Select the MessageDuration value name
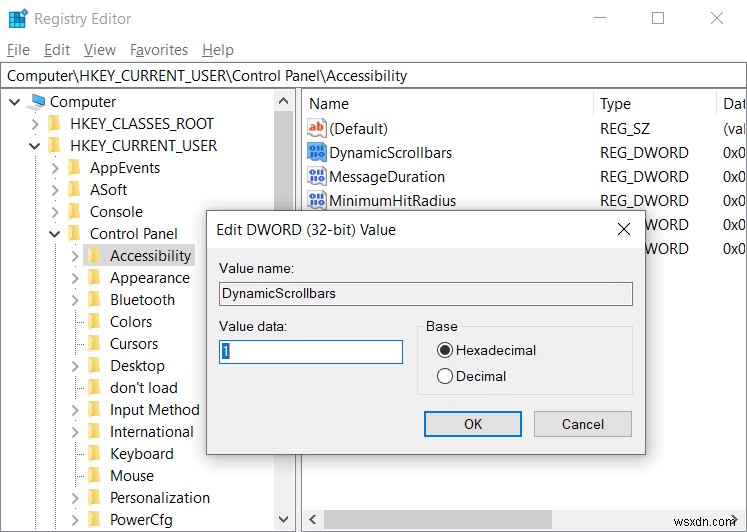This screenshot has width=747, height=532. tap(387, 177)
